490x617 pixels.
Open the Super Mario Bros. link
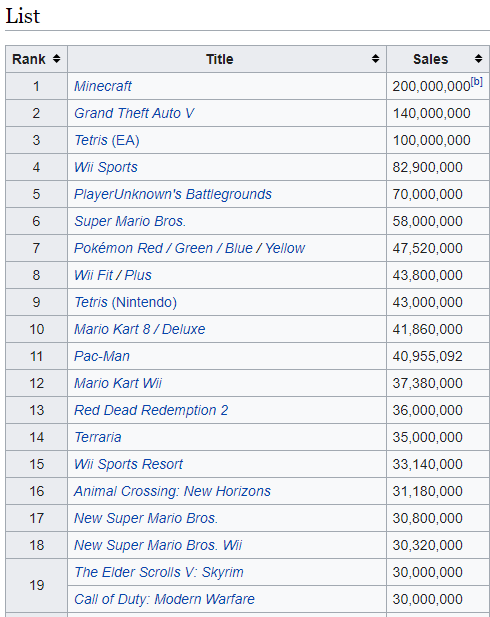(129, 221)
